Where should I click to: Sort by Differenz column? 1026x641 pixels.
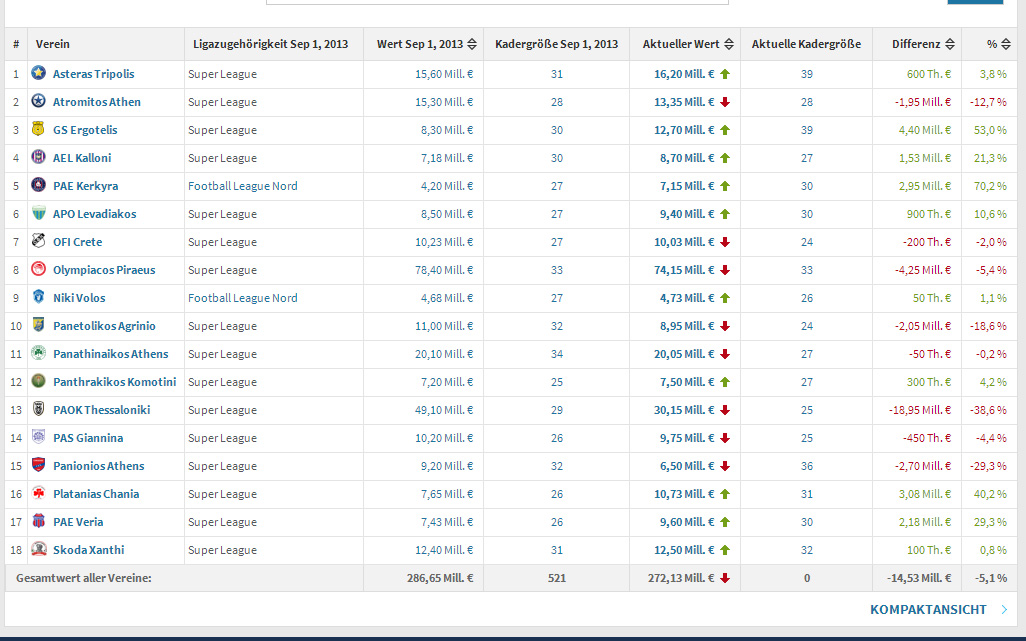point(950,44)
